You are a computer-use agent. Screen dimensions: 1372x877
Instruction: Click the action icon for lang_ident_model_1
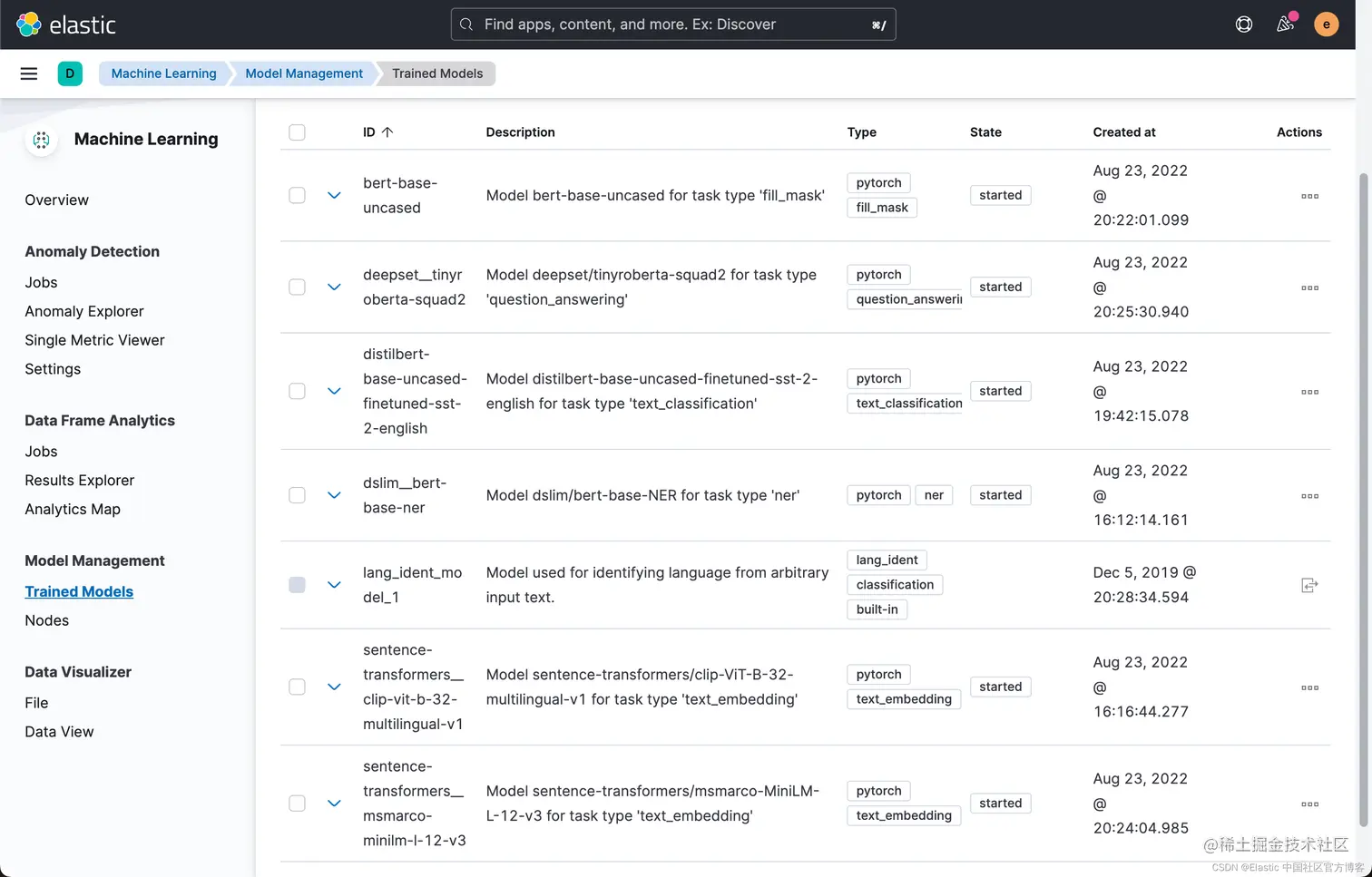(x=1309, y=585)
